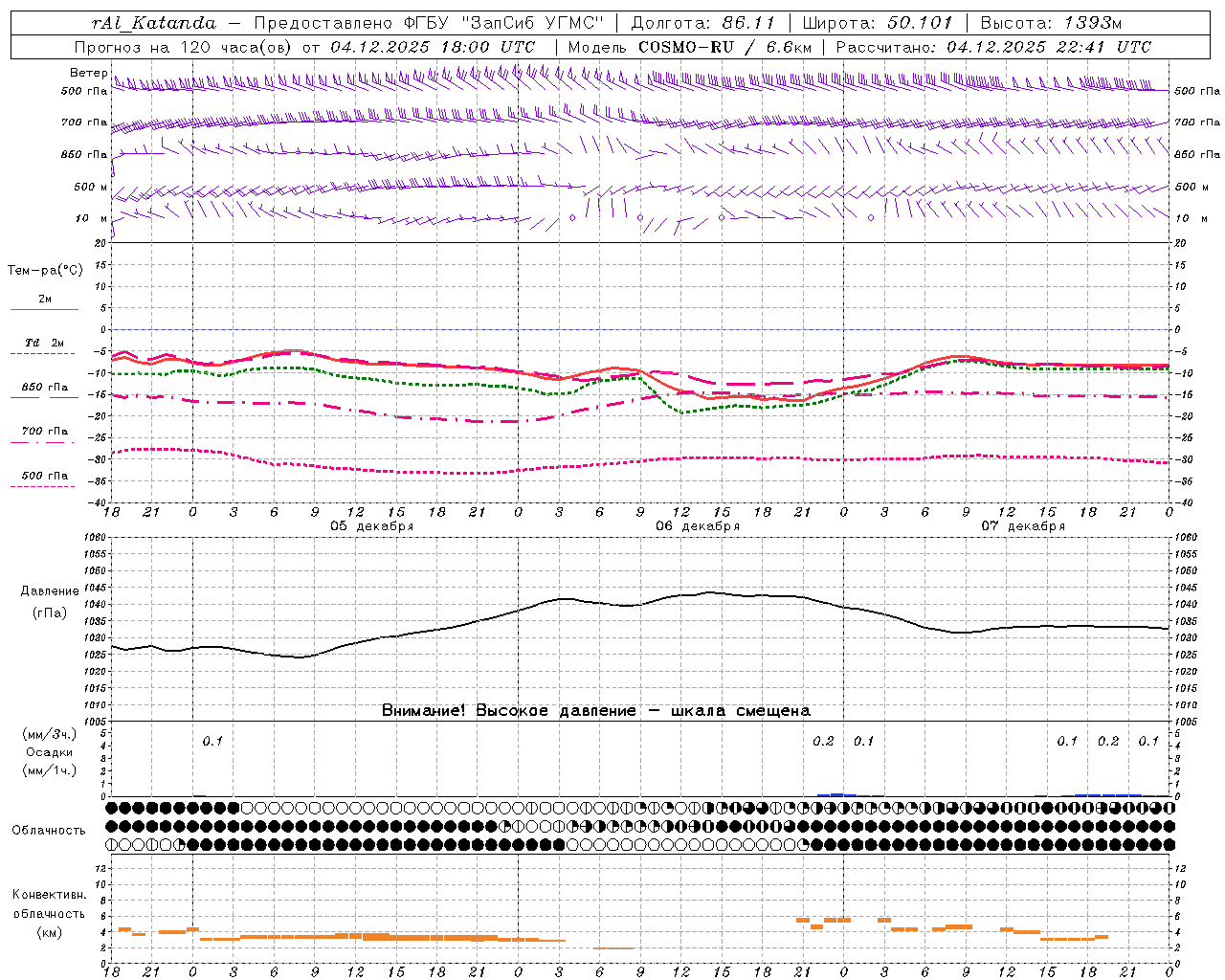Click the 07 декабря date label
Viewport: 1225px width, 980px height.
click(1023, 526)
